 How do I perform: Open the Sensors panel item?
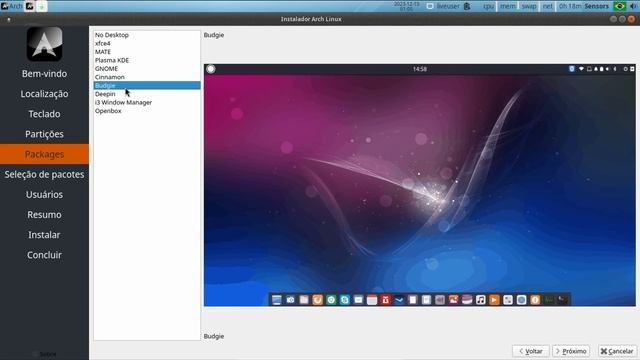pyautogui.click(x=596, y=6)
